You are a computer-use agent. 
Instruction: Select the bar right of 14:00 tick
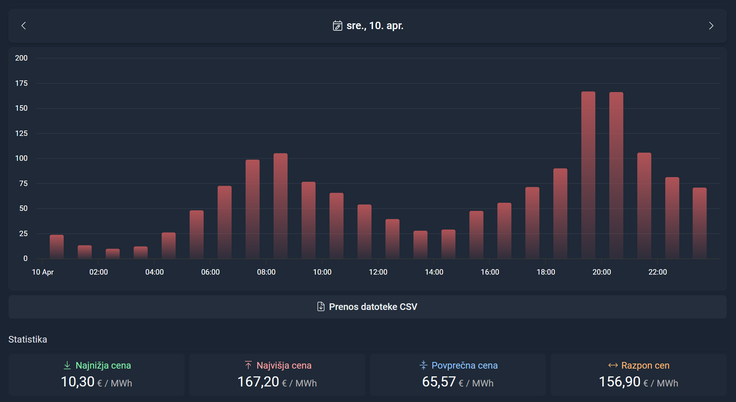[x=448, y=244]
